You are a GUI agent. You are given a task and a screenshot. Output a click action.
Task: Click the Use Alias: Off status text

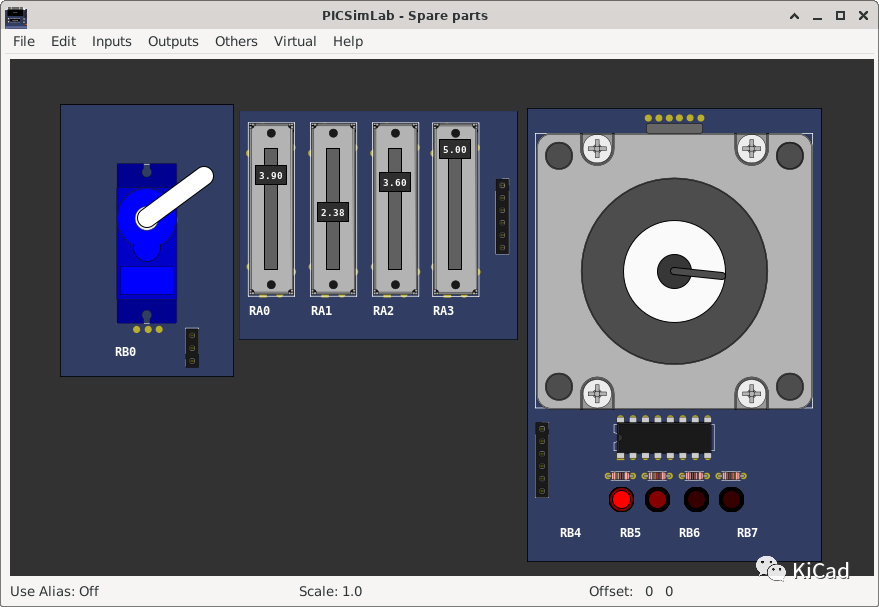coord(55,591)
